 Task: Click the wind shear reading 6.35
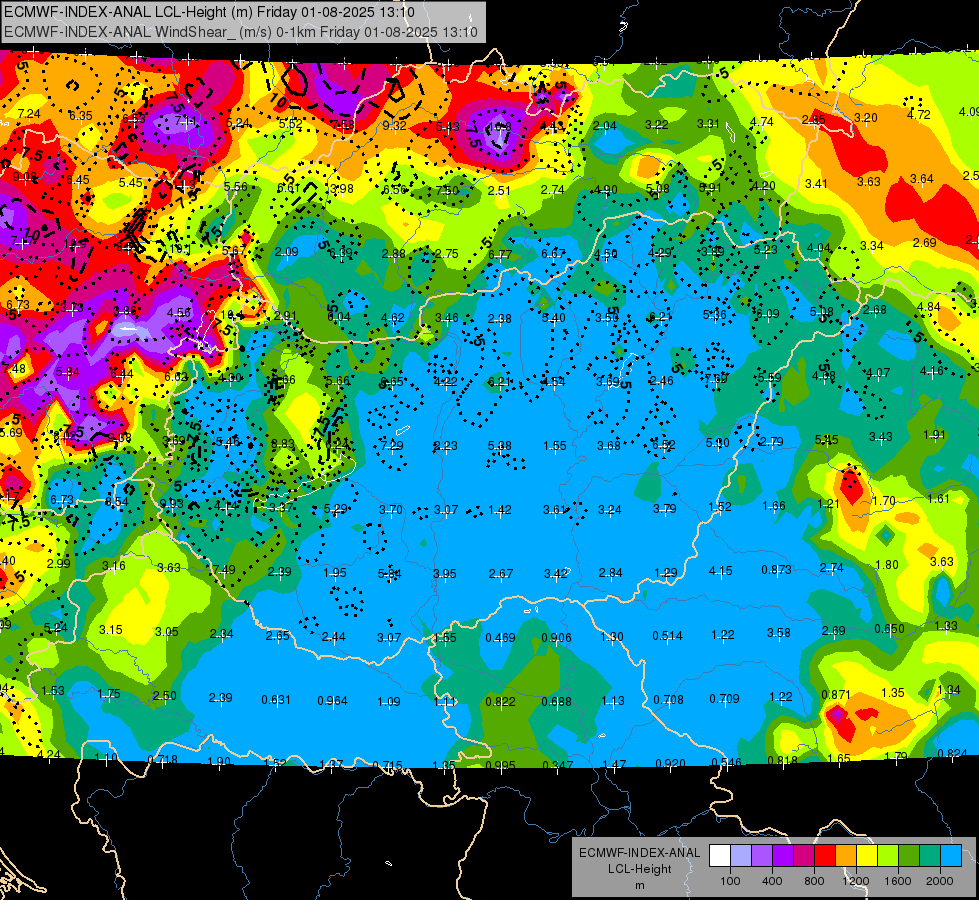pos(81,116)
